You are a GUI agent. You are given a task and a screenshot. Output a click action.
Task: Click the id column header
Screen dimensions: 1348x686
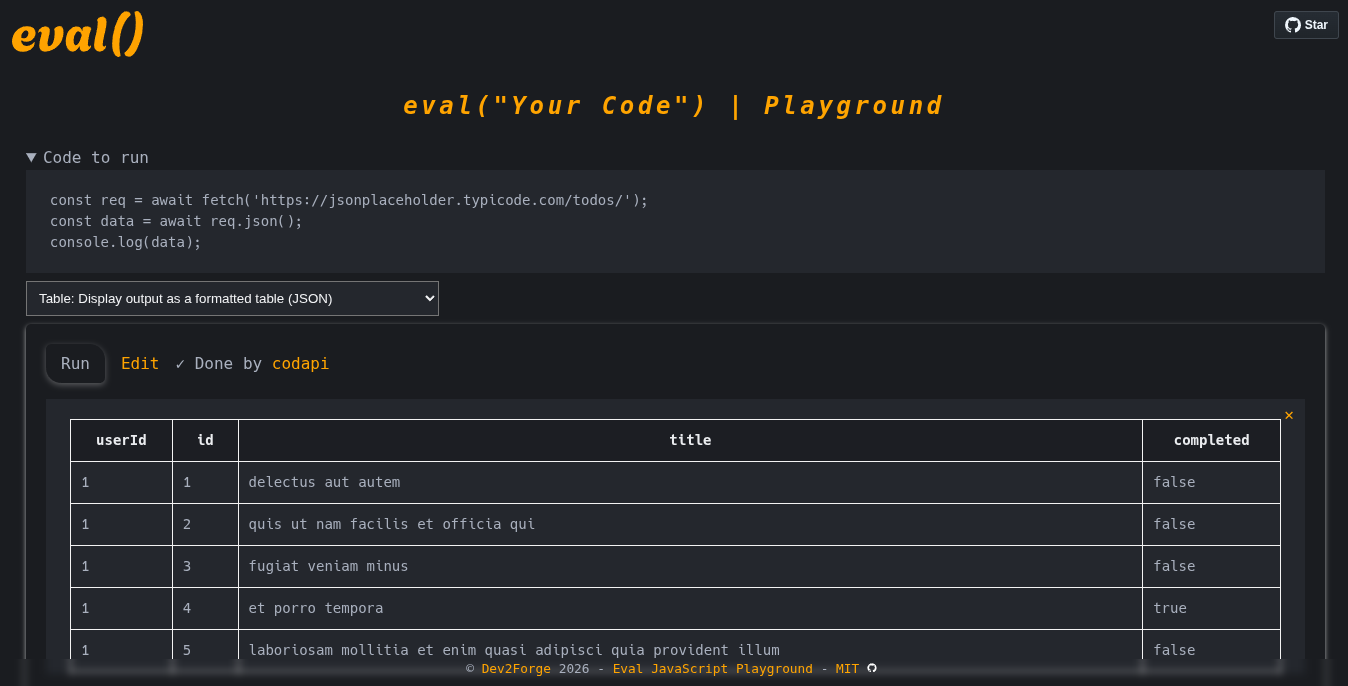205,440
